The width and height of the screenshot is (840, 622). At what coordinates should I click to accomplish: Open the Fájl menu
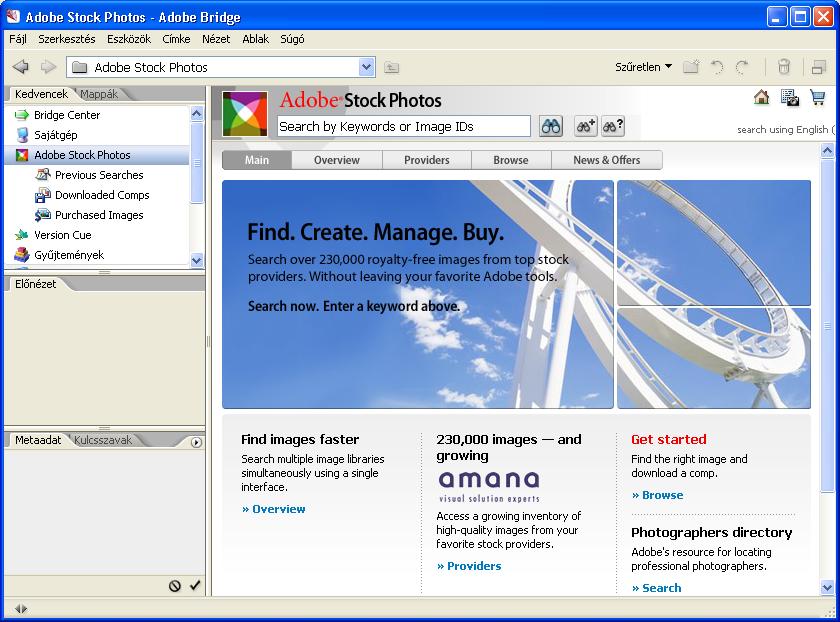[18, 39]
